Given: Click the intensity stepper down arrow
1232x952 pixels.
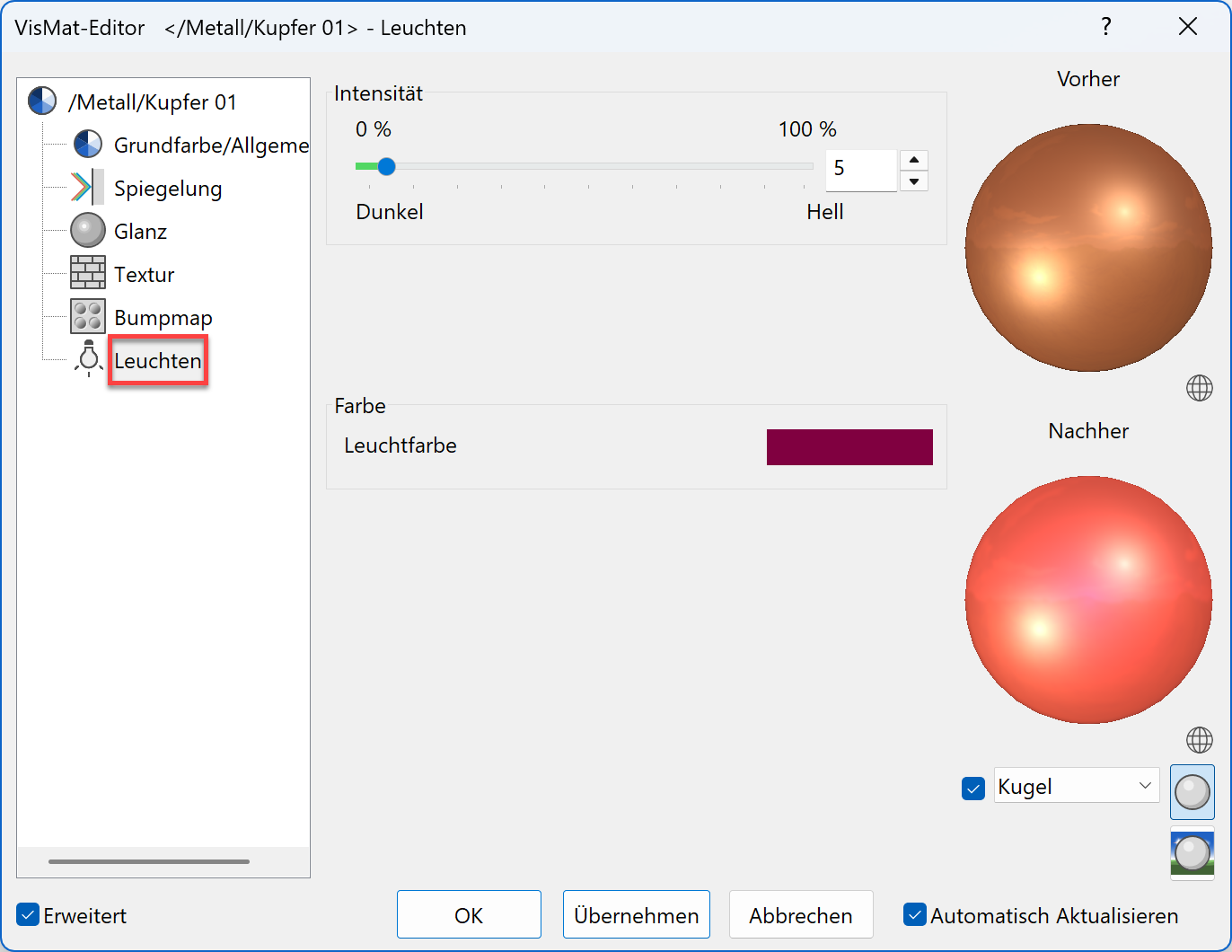Looking at the screenshot, I should pos(913,181).
